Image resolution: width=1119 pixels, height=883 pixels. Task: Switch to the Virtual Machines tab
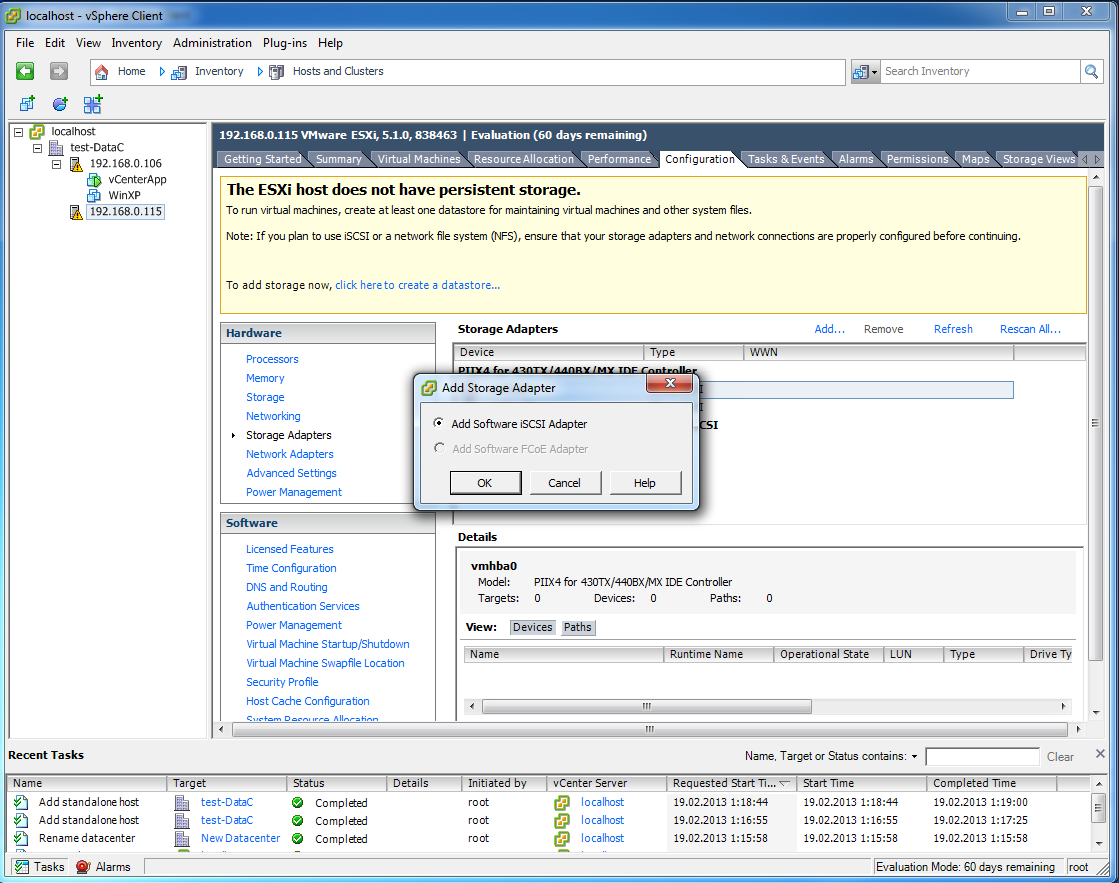click(419, 159)
